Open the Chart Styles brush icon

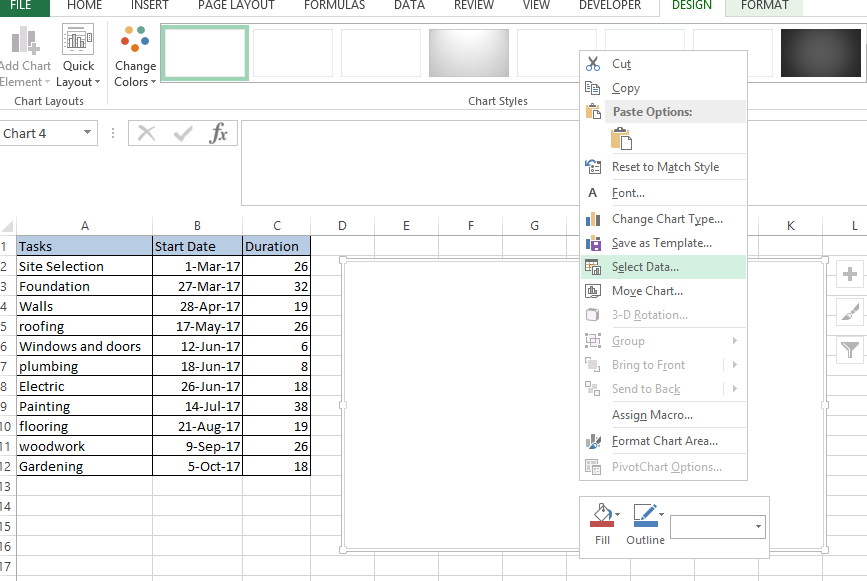(x=849, y=312)
